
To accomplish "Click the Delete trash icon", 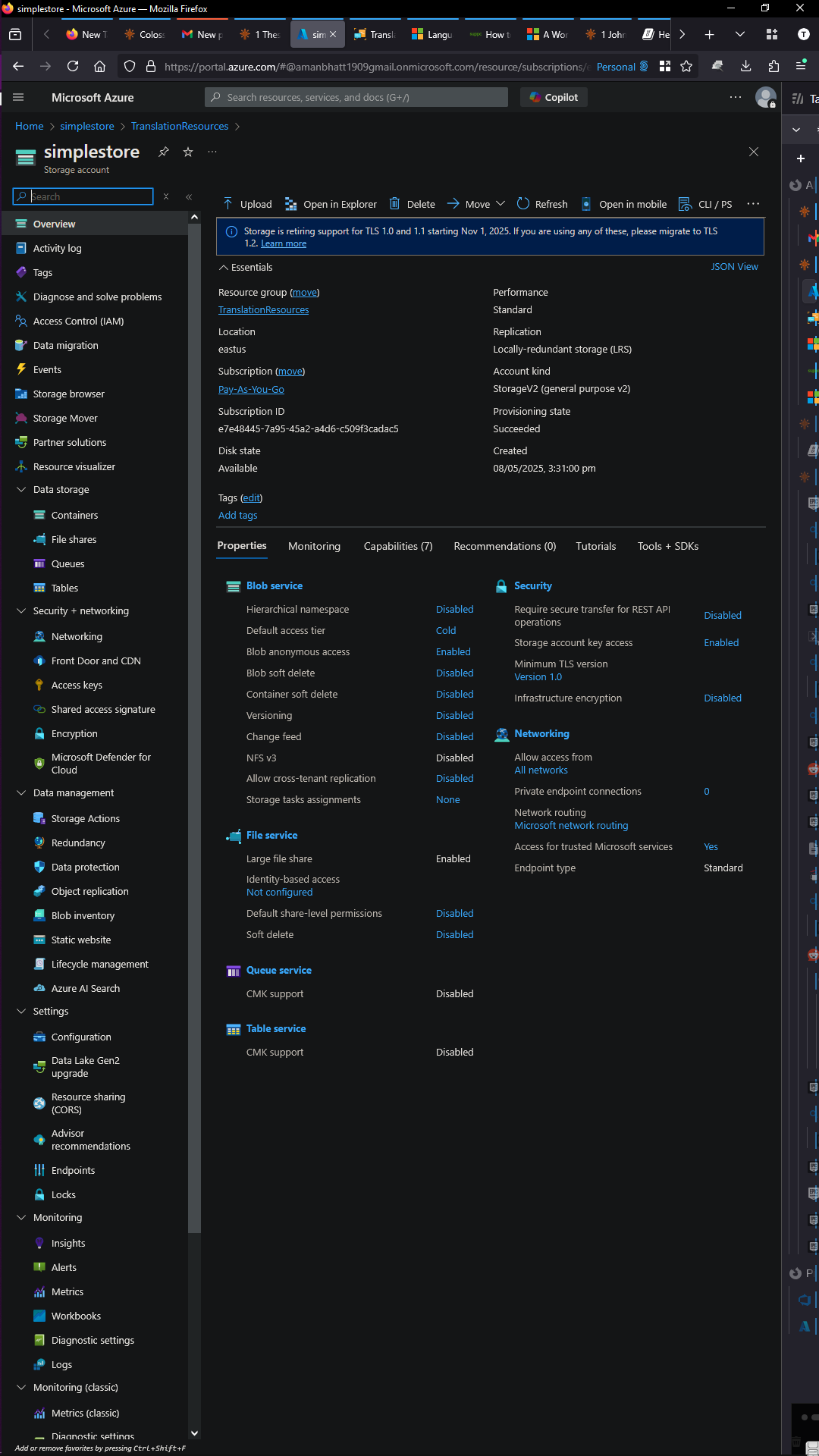I will 394,204.
